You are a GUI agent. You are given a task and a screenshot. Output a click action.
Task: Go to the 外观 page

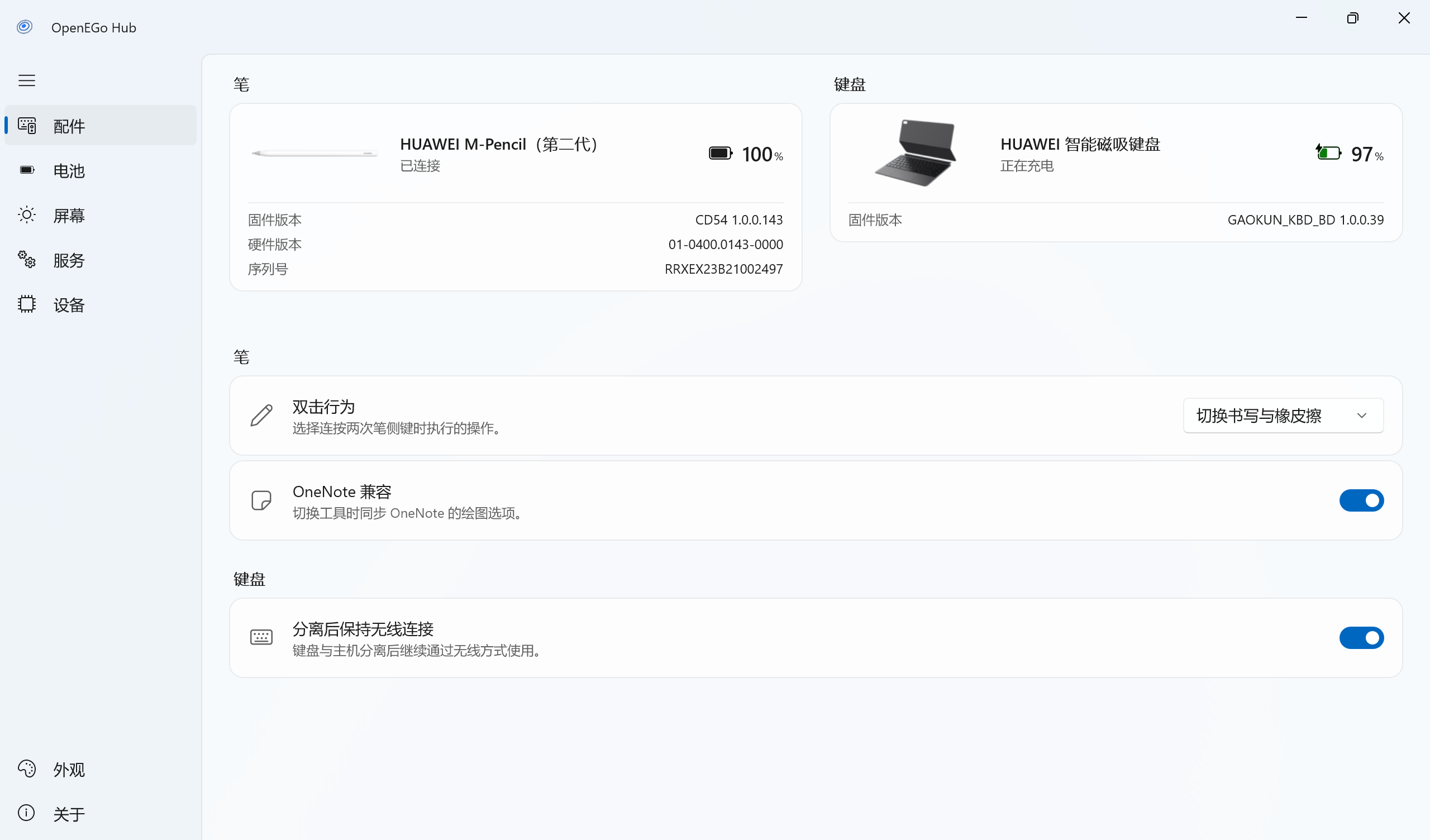[x=101, y=769]
